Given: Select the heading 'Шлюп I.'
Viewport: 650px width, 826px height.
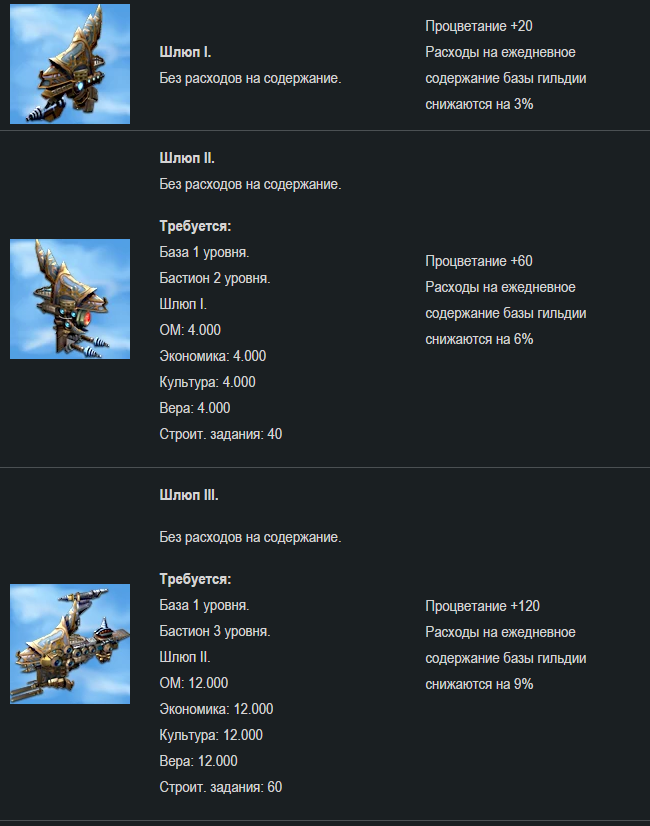Looking at the screenshot, I should click(x=185, y=52).
